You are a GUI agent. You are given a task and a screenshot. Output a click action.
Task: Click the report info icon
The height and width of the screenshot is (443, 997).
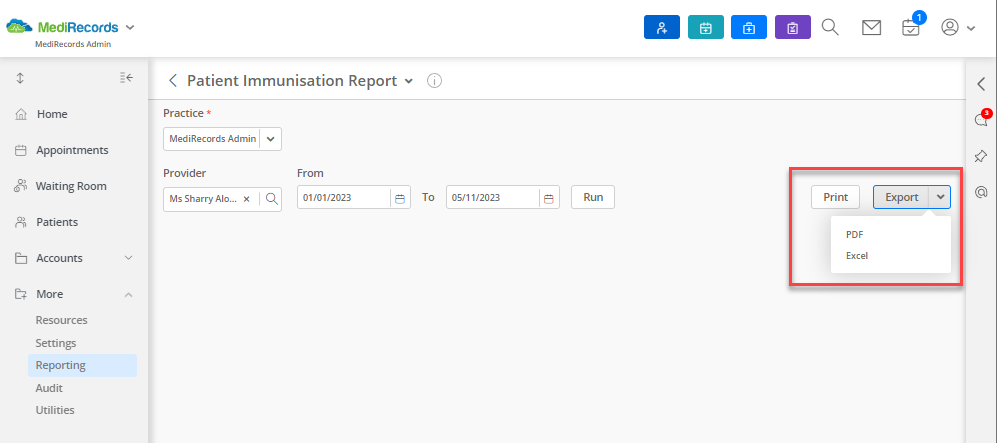click(x=434, y=81)
